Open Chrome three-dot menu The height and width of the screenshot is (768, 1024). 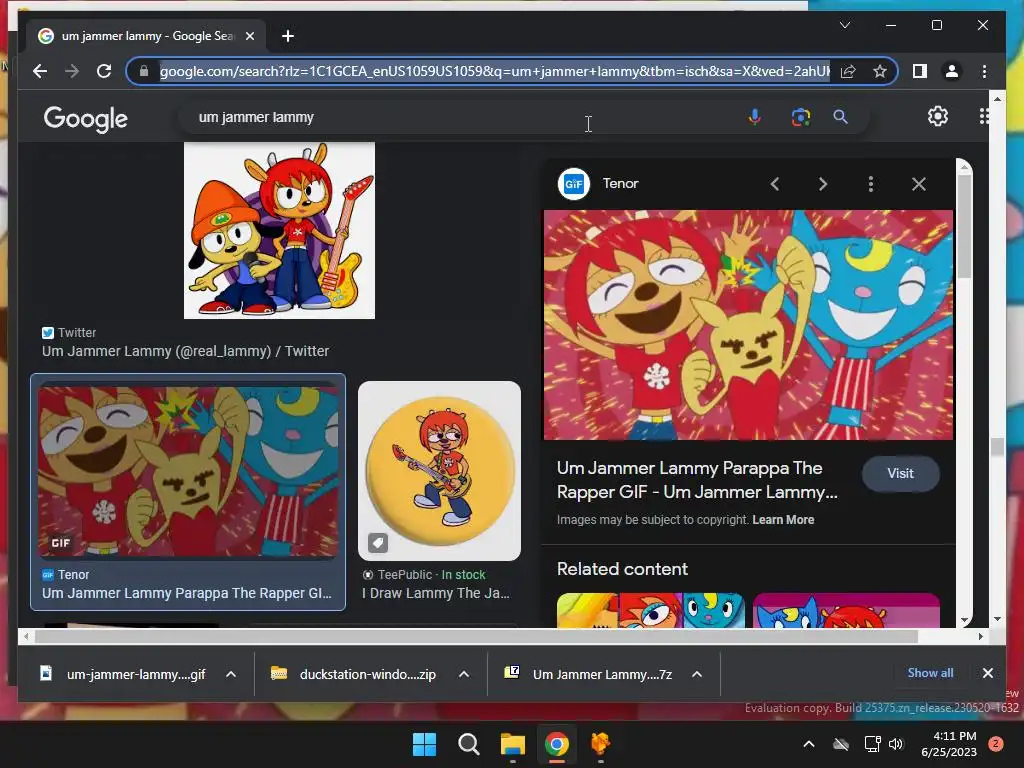[x=984, y=71]
